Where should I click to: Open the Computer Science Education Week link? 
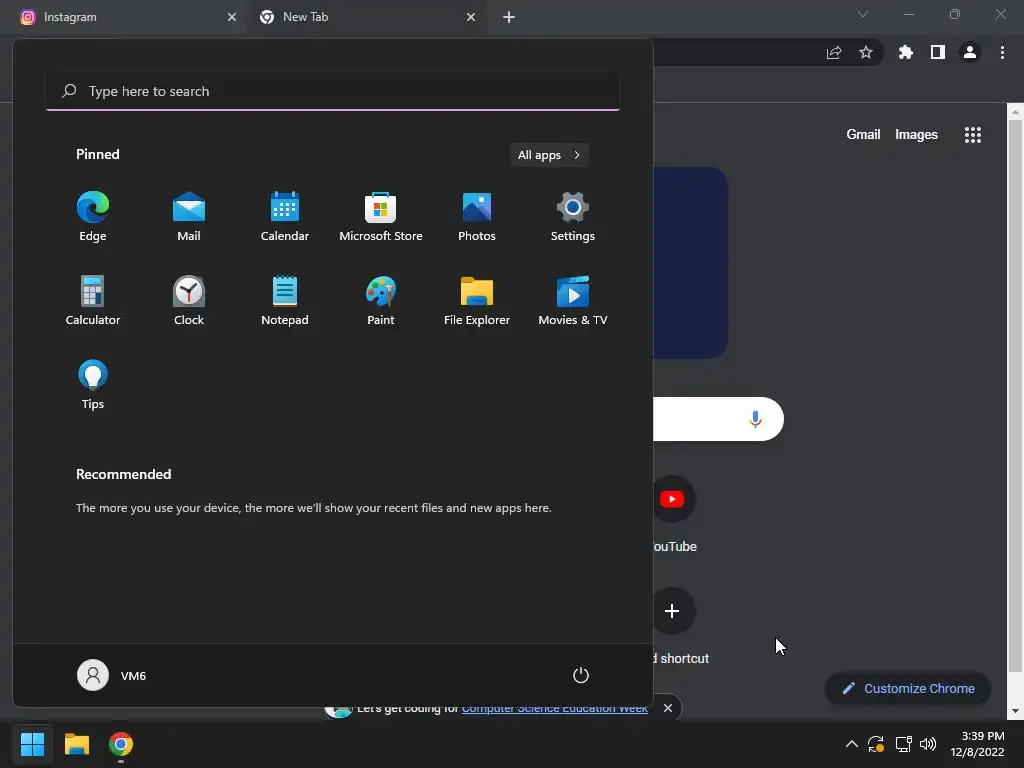554,710
